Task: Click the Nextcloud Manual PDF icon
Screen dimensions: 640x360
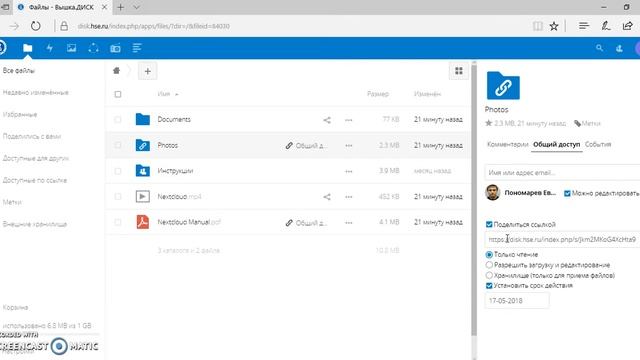Action: [142, 222]
